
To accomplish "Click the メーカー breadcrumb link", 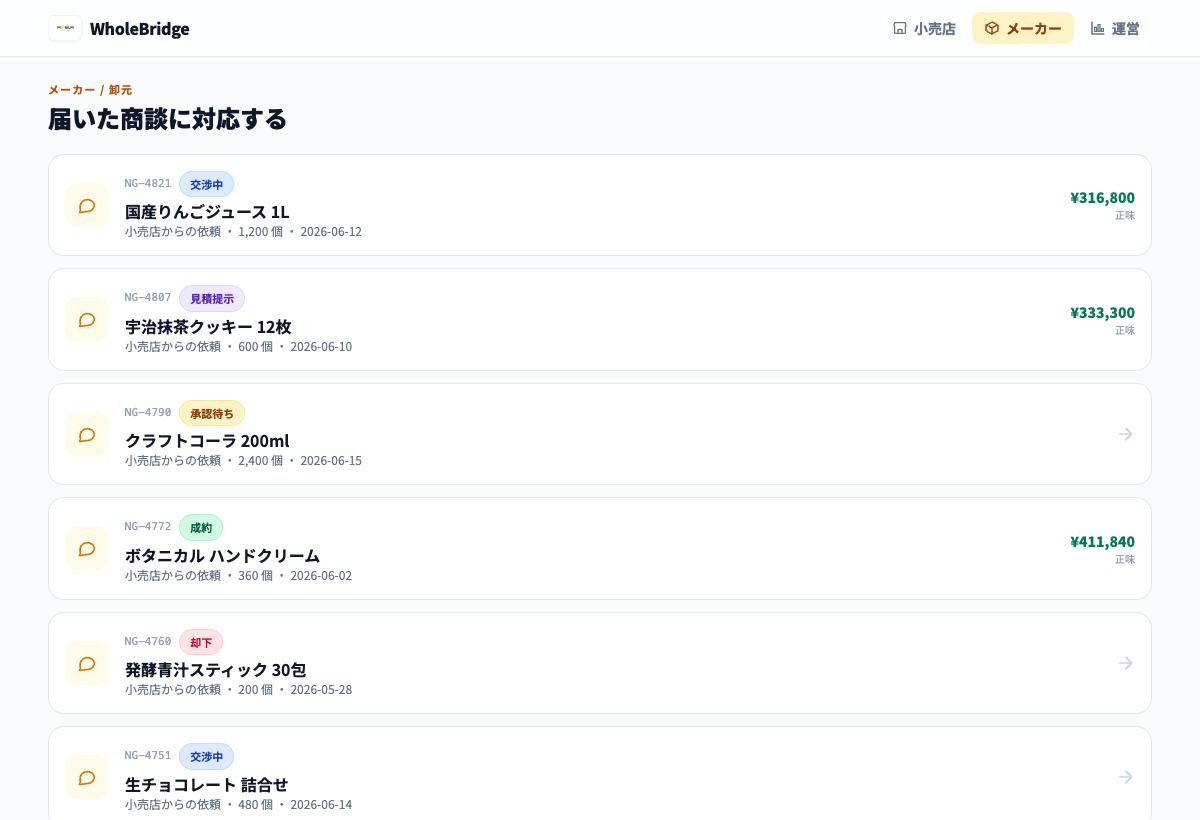I will 72,90.
